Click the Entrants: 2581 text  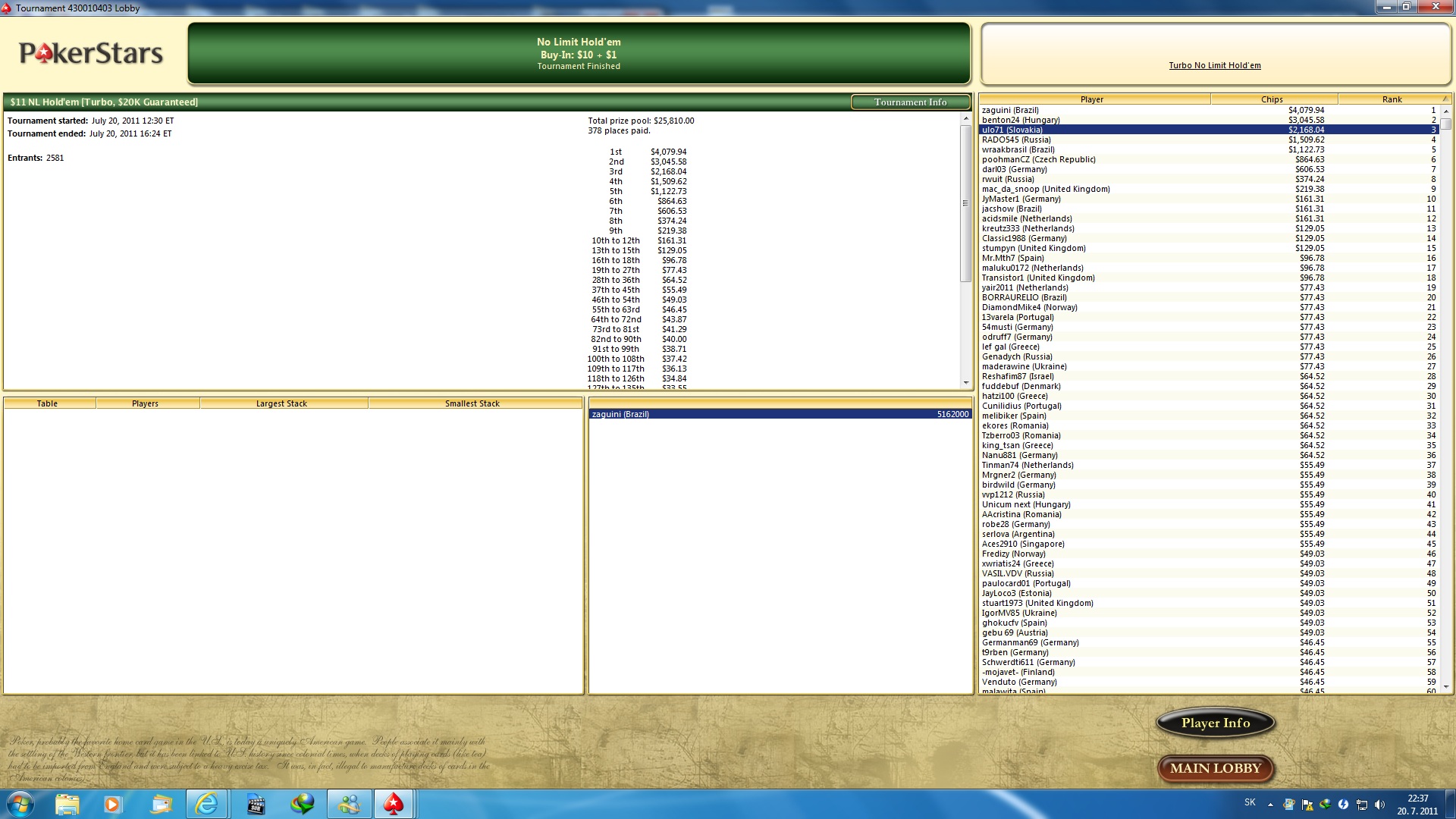pyautogui.click(x=36, y=158)
